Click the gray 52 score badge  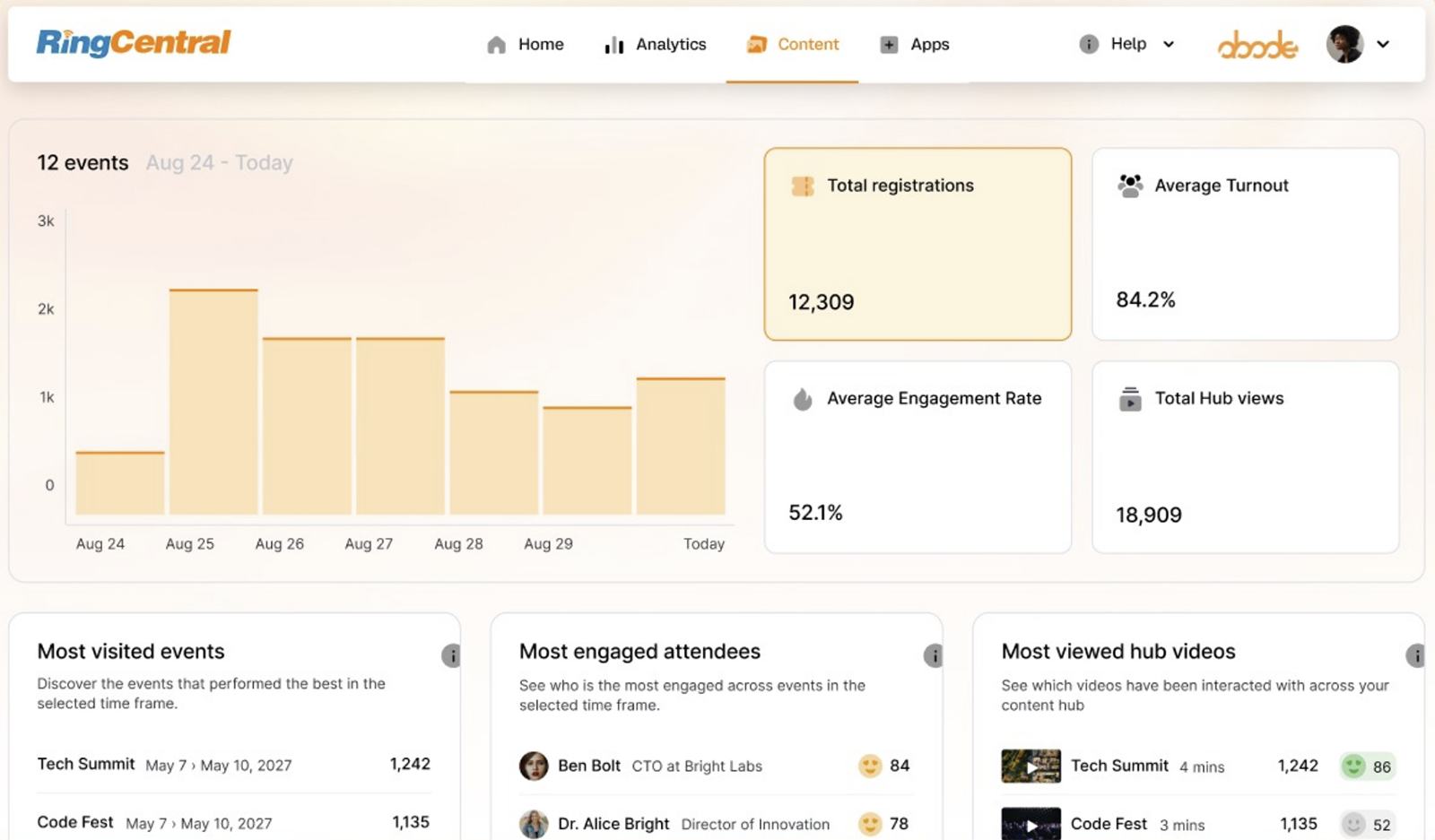coord(1368,824)
